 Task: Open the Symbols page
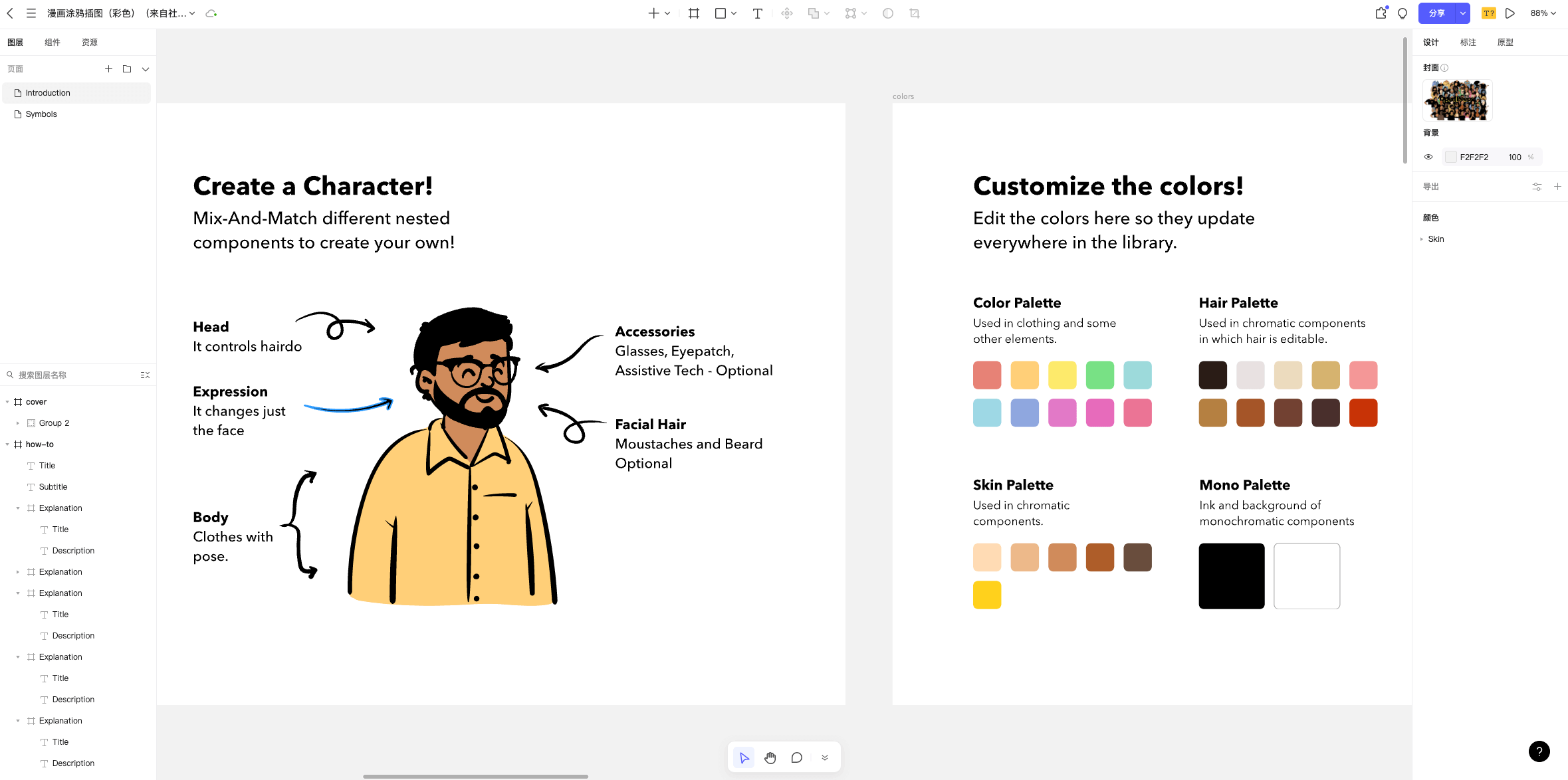click(41, 114)
